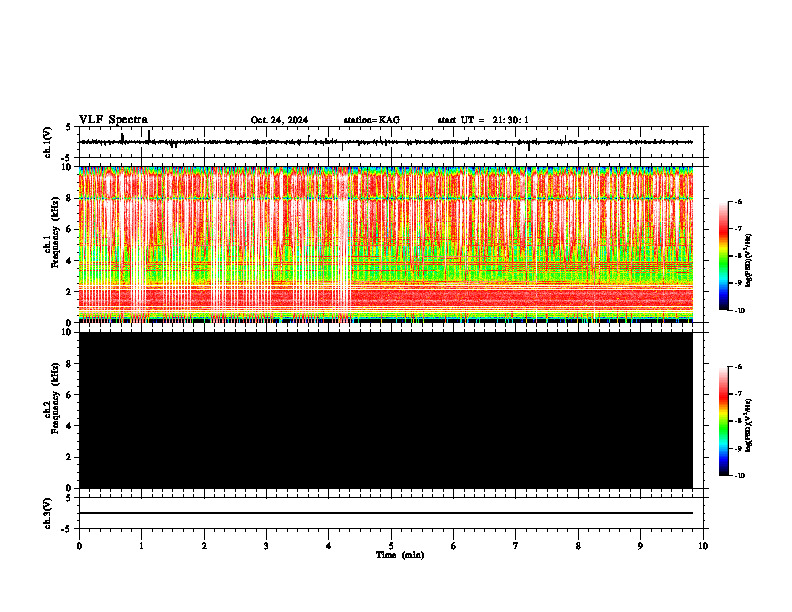The height and width of the screenshot is (612, 792).
Task: Click the 8 kHz tick label on ch.2 axis
Action: pos(70,364)
